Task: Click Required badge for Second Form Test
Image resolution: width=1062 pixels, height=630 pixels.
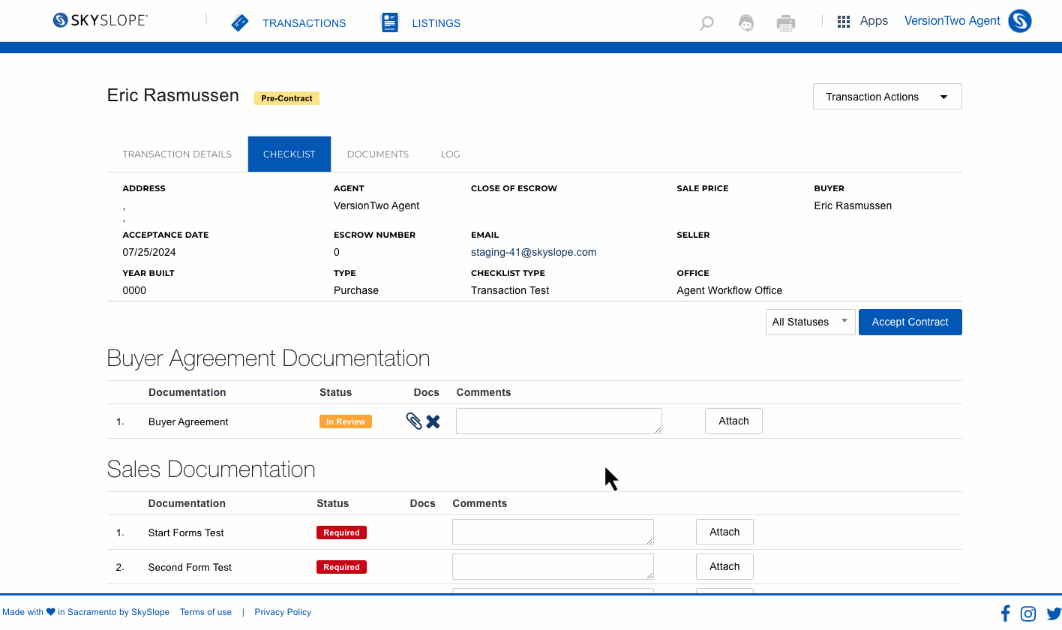Action: coord(341,567)
